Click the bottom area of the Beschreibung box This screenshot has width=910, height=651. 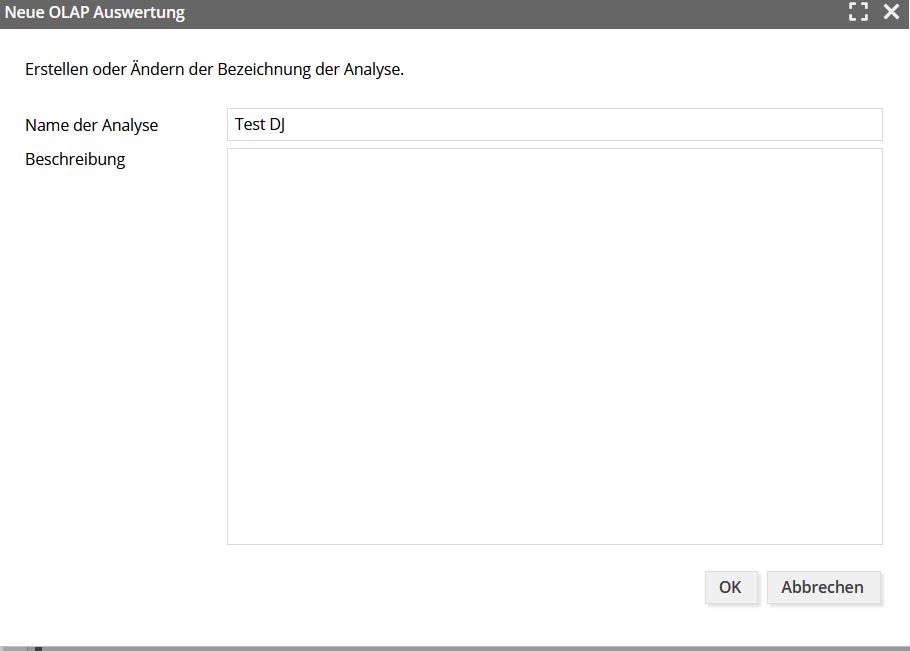click(555, 522)
